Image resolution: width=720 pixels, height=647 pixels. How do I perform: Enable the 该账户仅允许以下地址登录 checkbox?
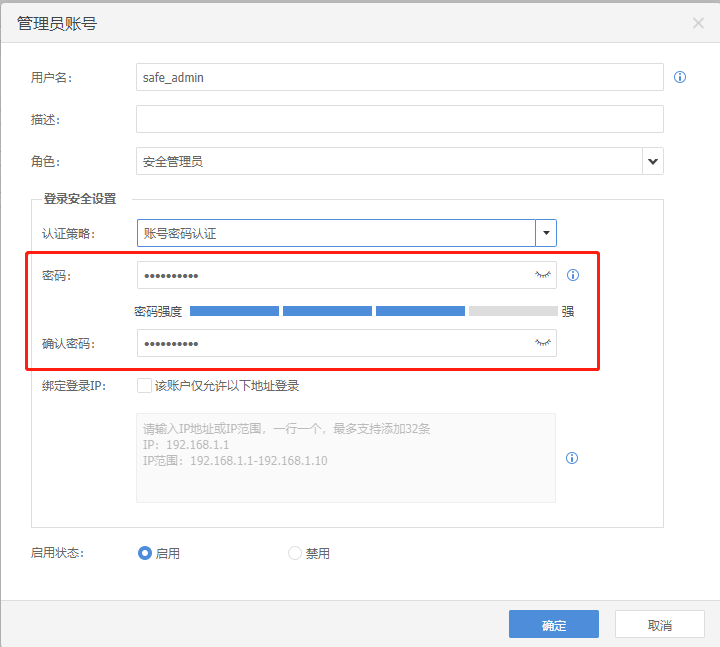(144, 385)
